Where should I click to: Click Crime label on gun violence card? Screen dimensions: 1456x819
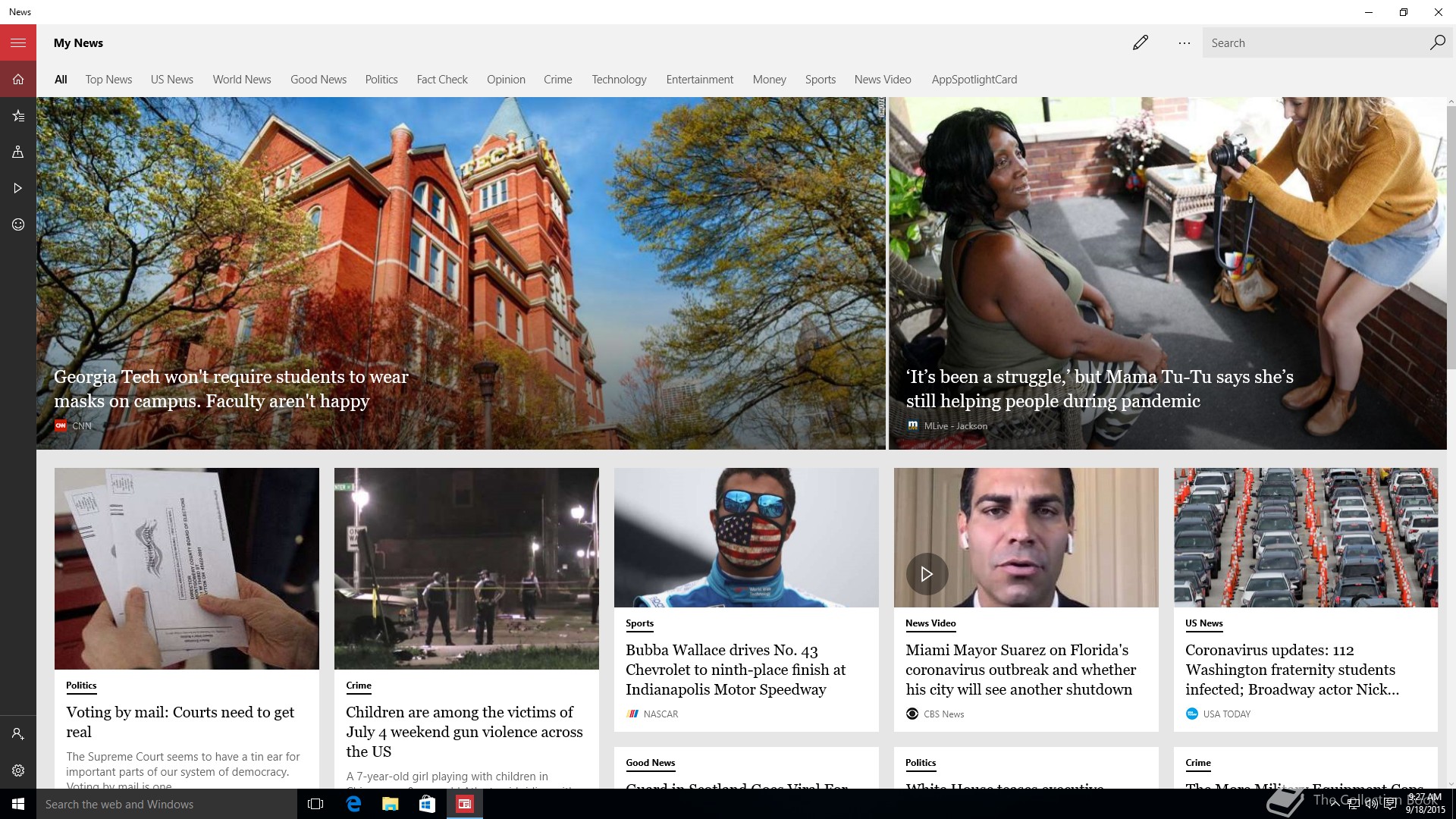pos(359,686)
